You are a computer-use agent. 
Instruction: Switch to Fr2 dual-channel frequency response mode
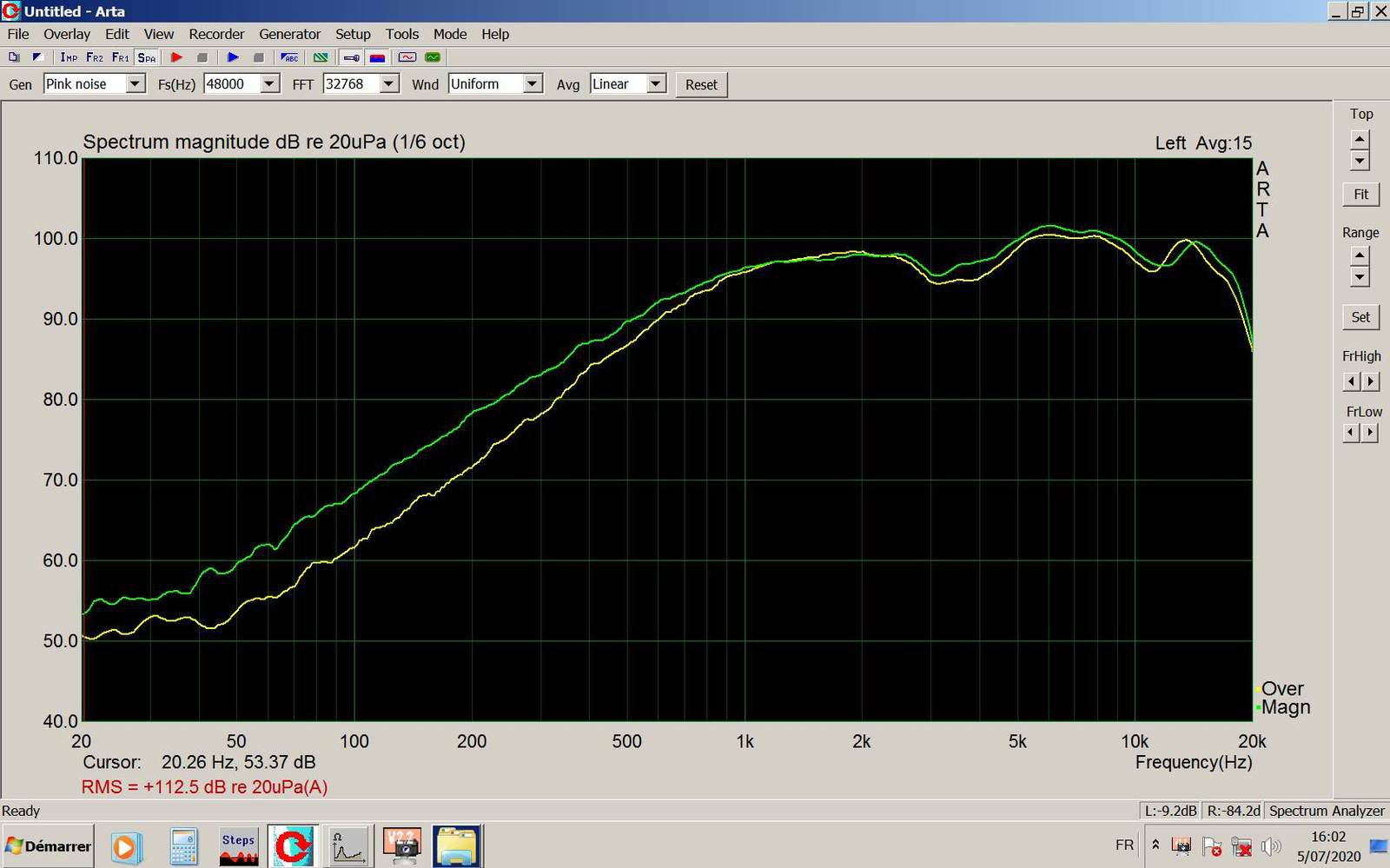click(95, 57)
